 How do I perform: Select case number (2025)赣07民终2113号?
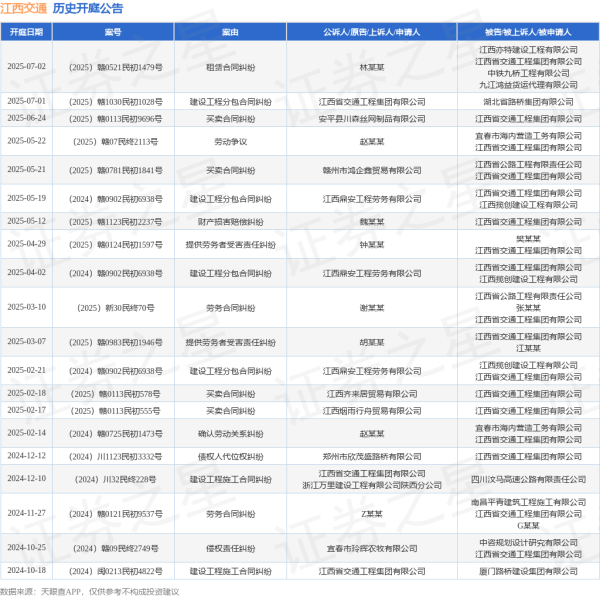tap(116, 142)
